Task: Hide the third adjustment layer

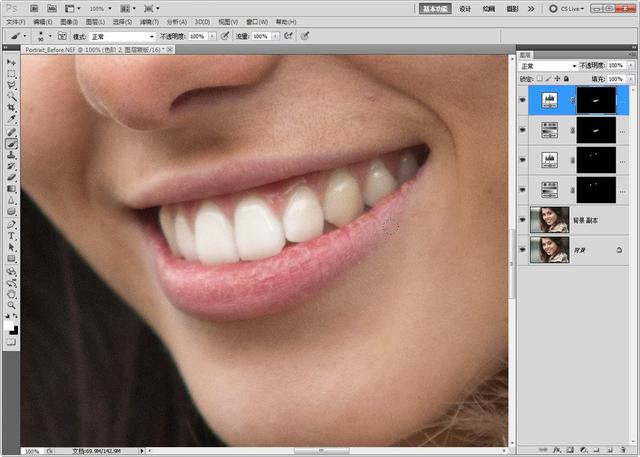Action: 523,160
